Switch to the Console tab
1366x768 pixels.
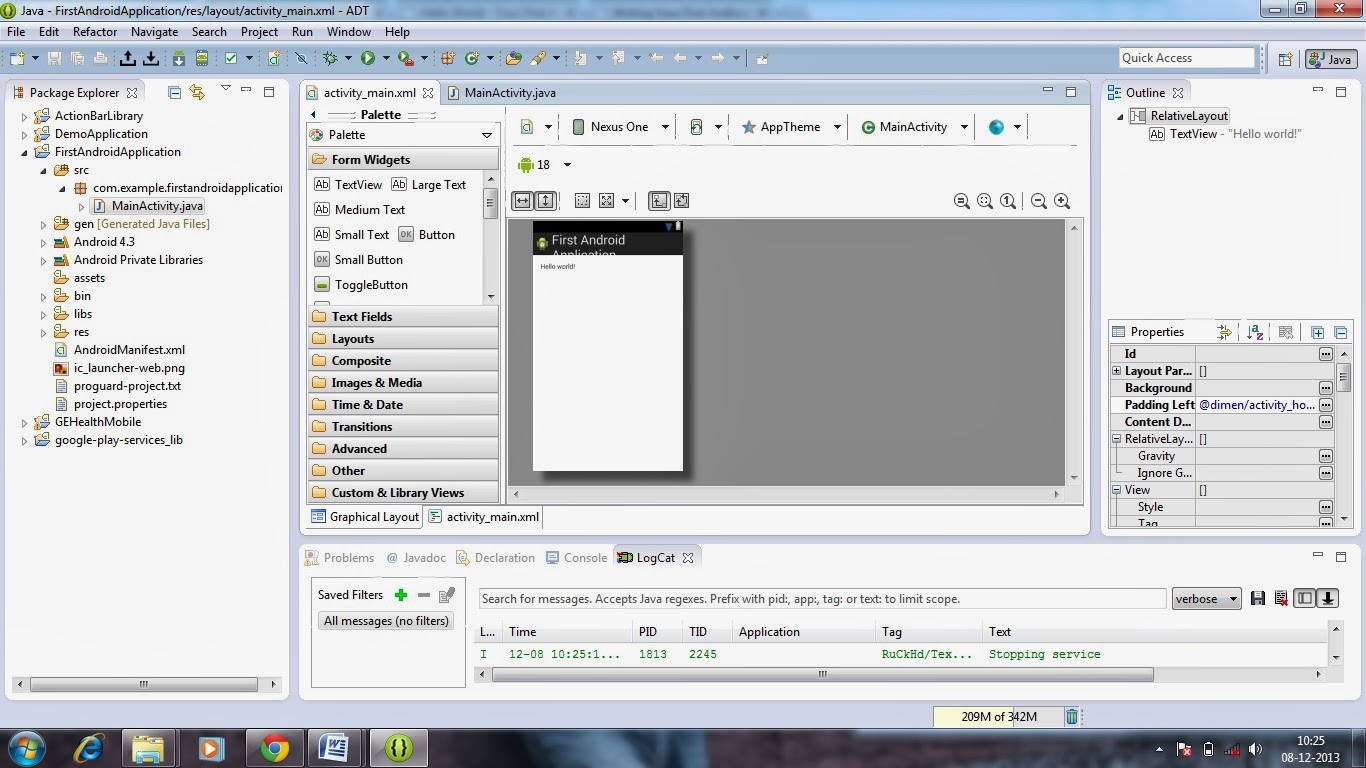pos(577,558)
